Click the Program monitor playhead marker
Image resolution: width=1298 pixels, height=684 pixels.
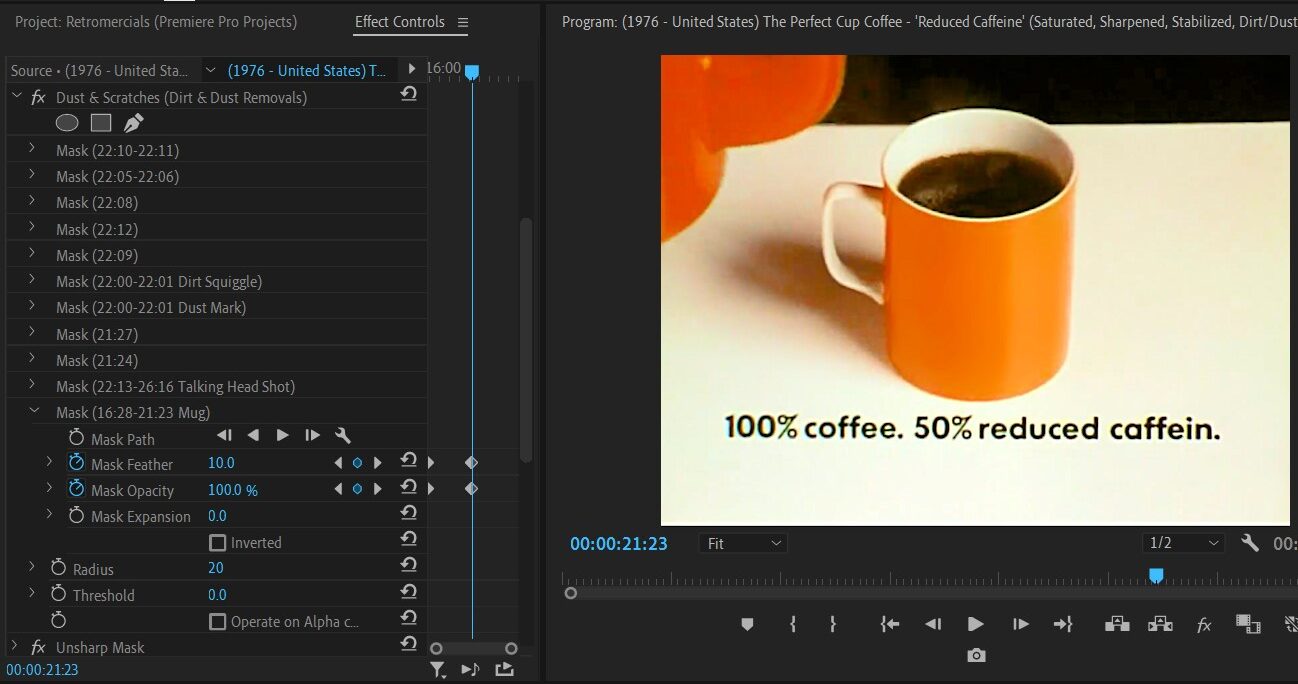pyautogui.click(x=1156, y=575)
